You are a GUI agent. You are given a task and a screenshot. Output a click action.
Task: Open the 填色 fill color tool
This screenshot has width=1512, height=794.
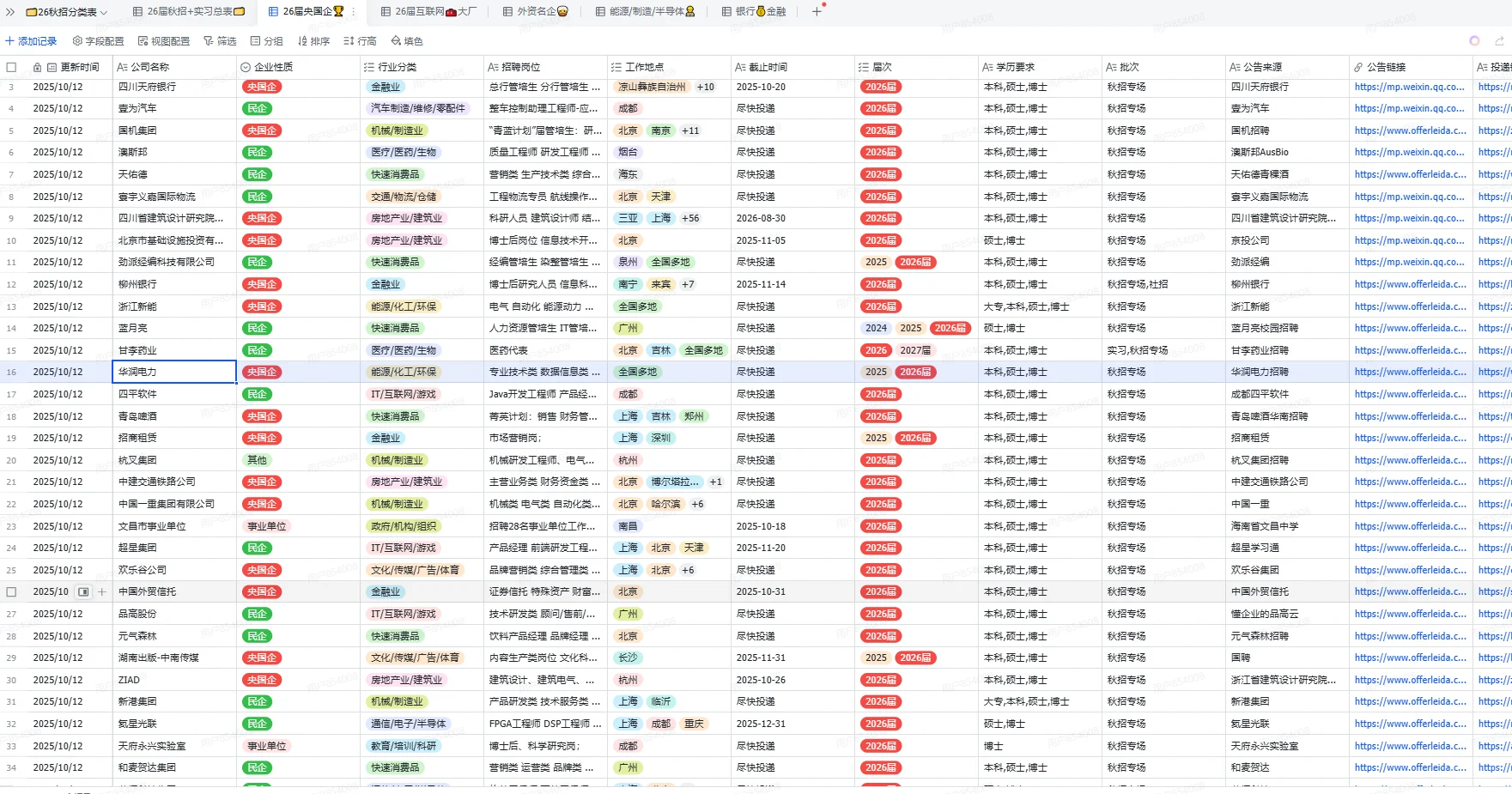tap(407, 41)
